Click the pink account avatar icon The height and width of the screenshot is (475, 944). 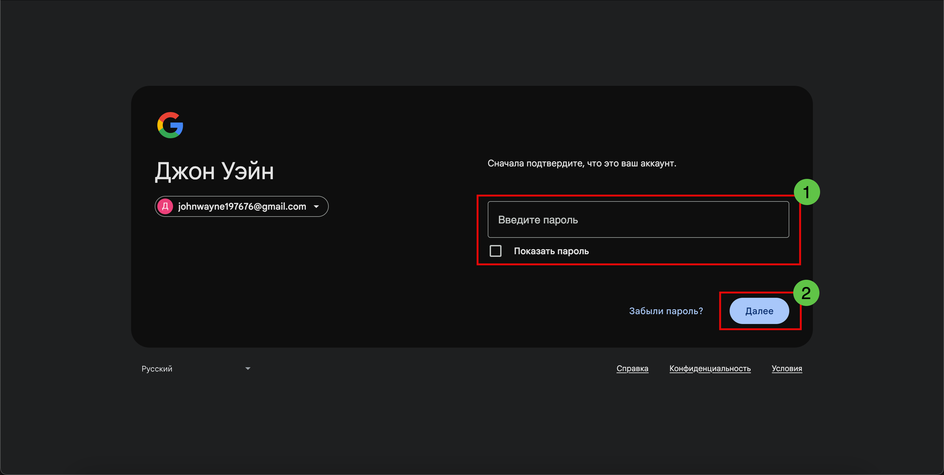[x=165, y=206]
